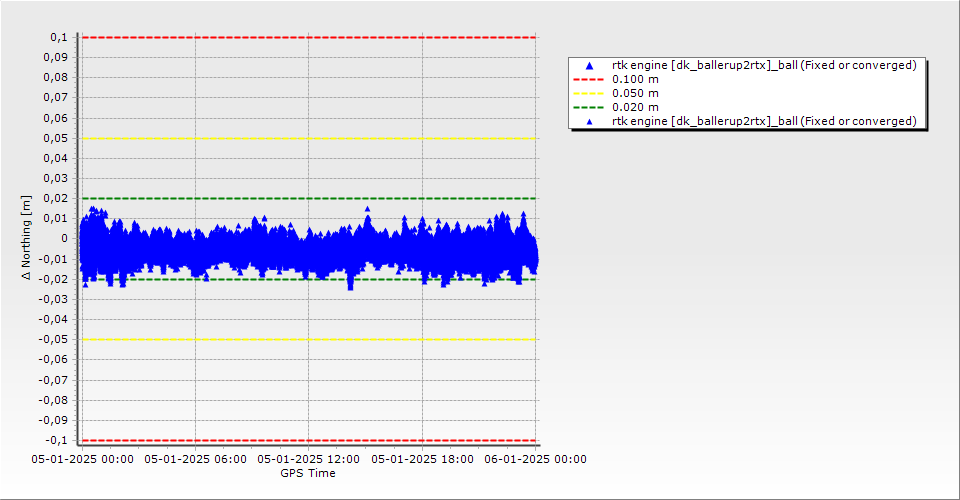
Task: Click the first rtk engine legend entry text
Action: pyautogui.click(x=764, y=65)
